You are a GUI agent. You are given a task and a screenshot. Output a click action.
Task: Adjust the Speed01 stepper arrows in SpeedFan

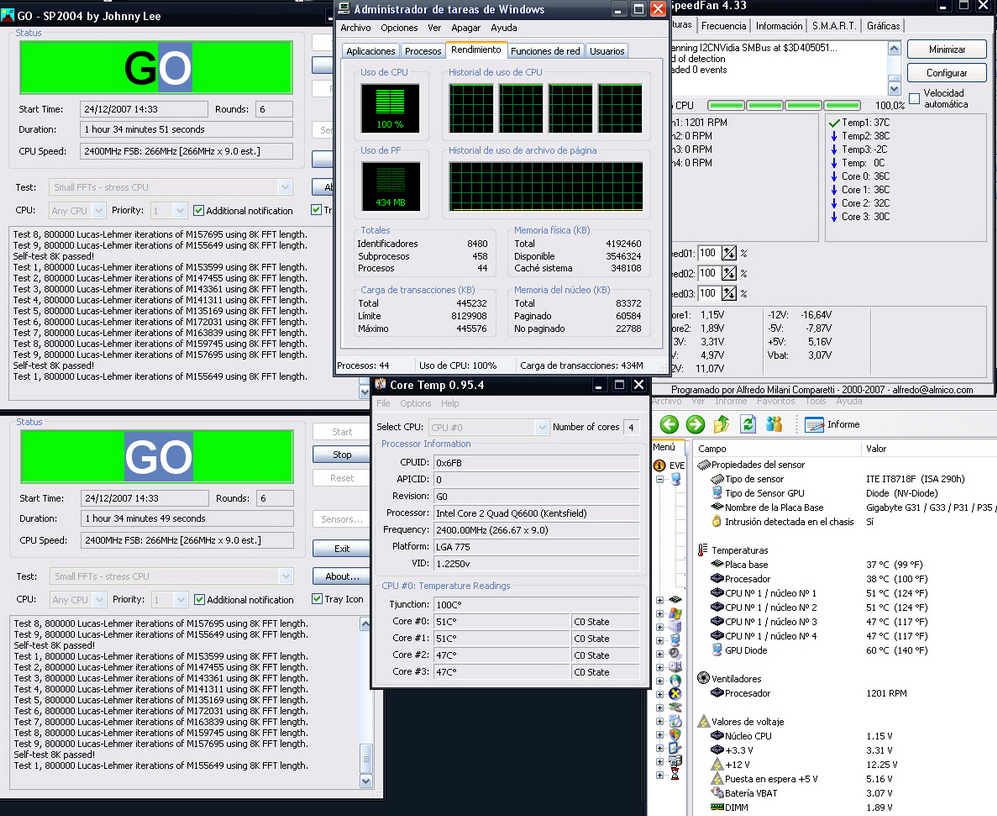(x=729, y=253)
